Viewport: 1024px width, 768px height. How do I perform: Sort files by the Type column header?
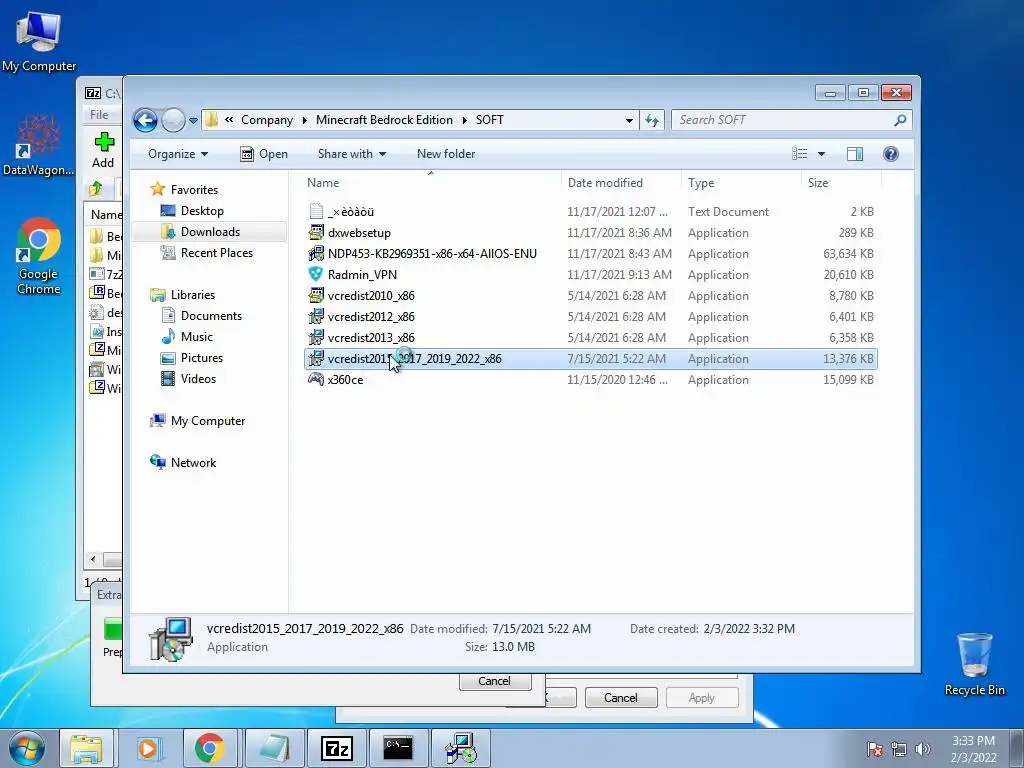pos(741,183)
